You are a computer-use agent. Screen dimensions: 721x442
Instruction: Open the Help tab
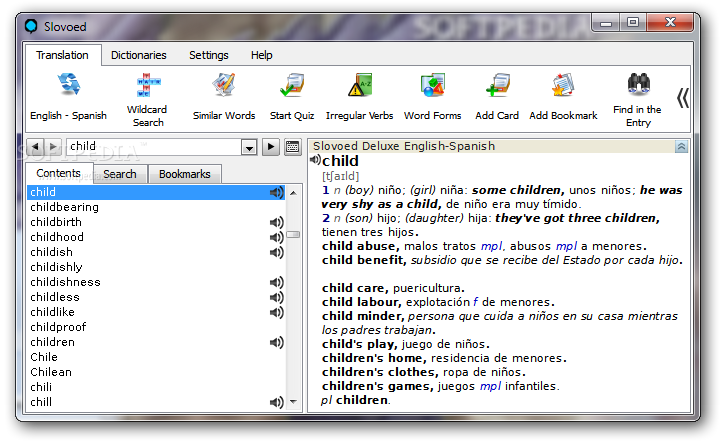point(262,55)
